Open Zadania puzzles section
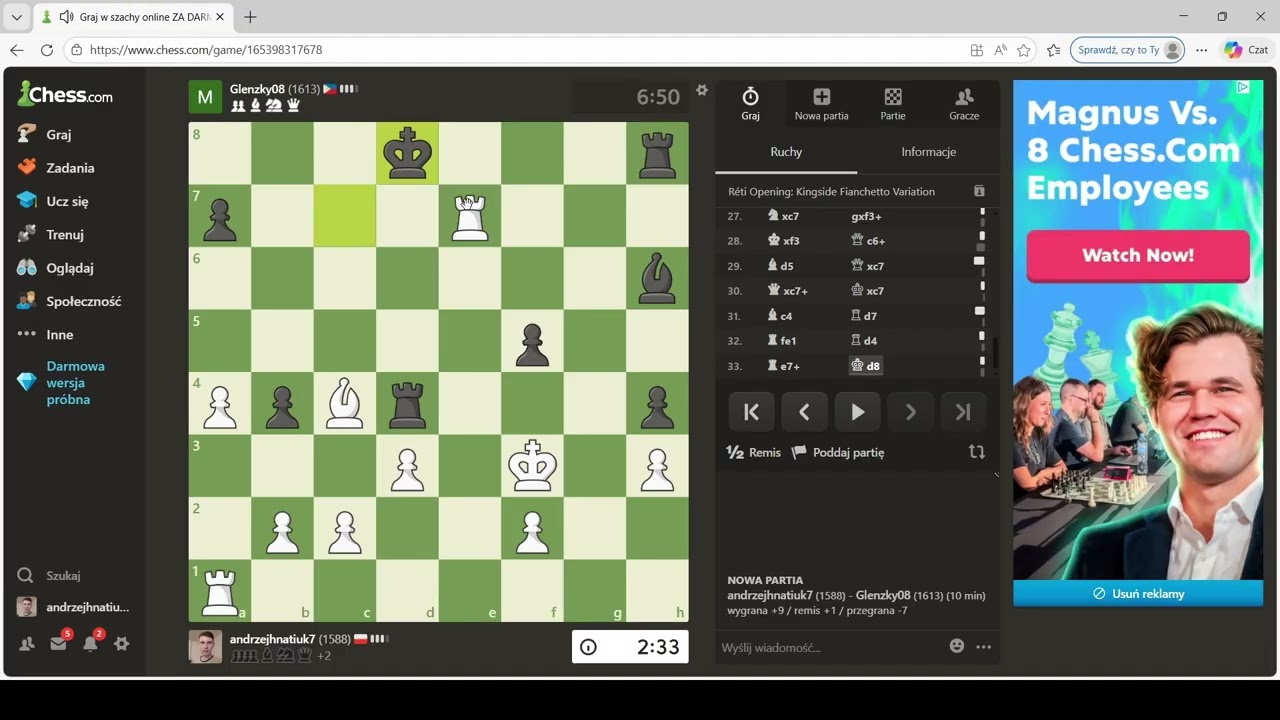The width and height of the screenshot is (1280, 720). [56, 168]
